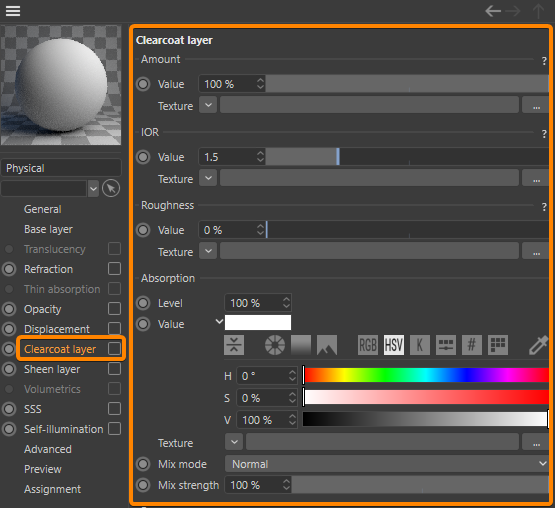
Task: Enable the Sheen layer checkbox
Action: 114,369
